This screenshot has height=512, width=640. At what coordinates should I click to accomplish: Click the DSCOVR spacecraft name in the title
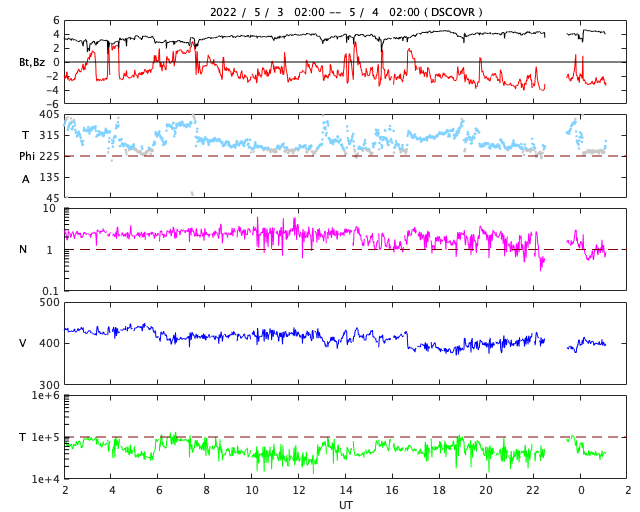[453, 12]
